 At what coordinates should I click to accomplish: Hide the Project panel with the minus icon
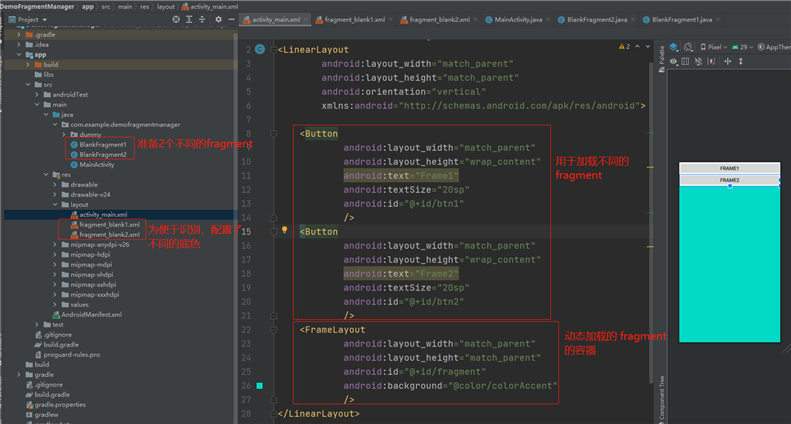pyautogui.click(x=232, y=19)
